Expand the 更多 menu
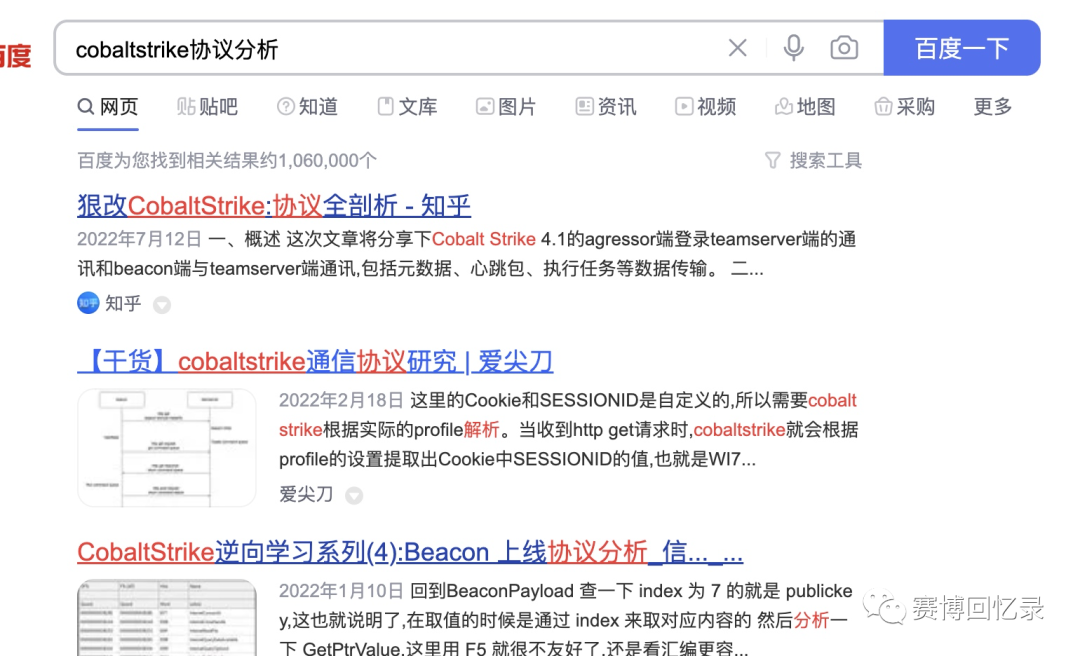The width and height of the screenshot is (1080, 656). click(993, 107)
